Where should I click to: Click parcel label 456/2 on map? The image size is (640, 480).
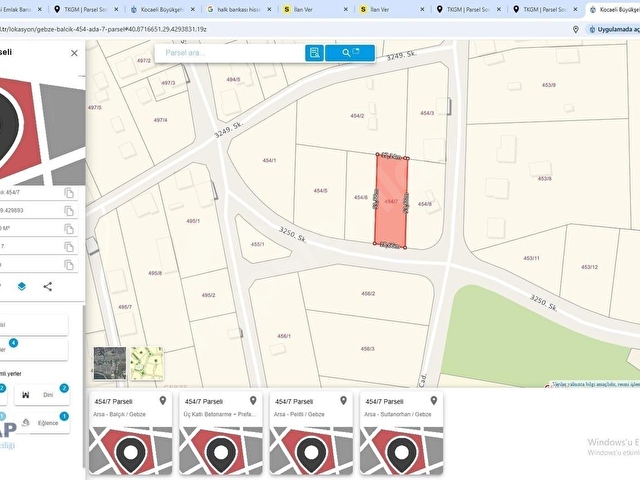368,293
